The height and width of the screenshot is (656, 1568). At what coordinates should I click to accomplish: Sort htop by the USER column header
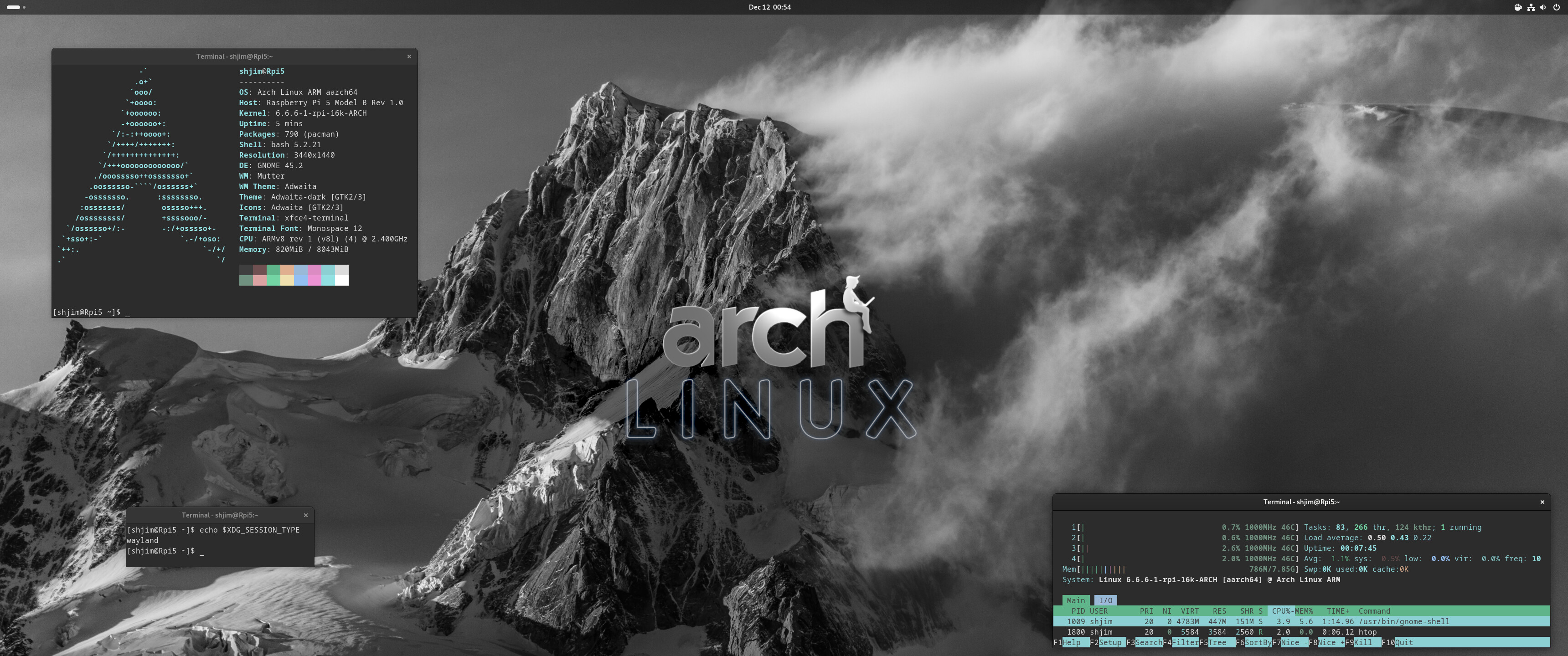click(1099, 611)
